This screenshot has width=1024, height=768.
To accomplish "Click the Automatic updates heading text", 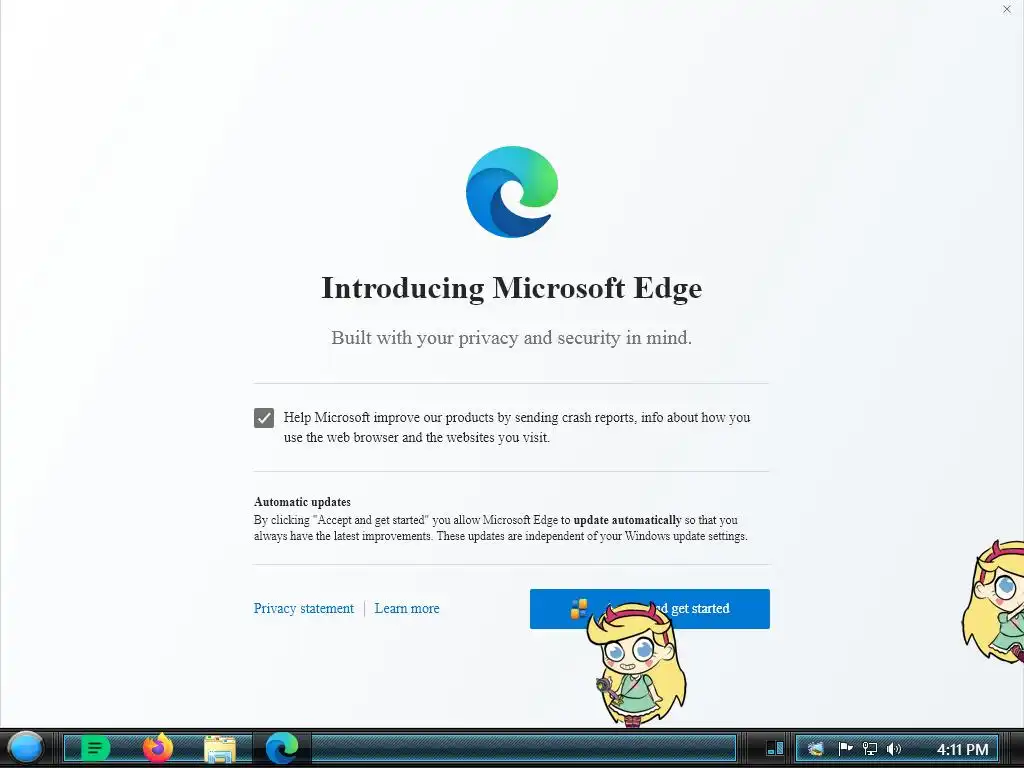I will click(302, 502).
